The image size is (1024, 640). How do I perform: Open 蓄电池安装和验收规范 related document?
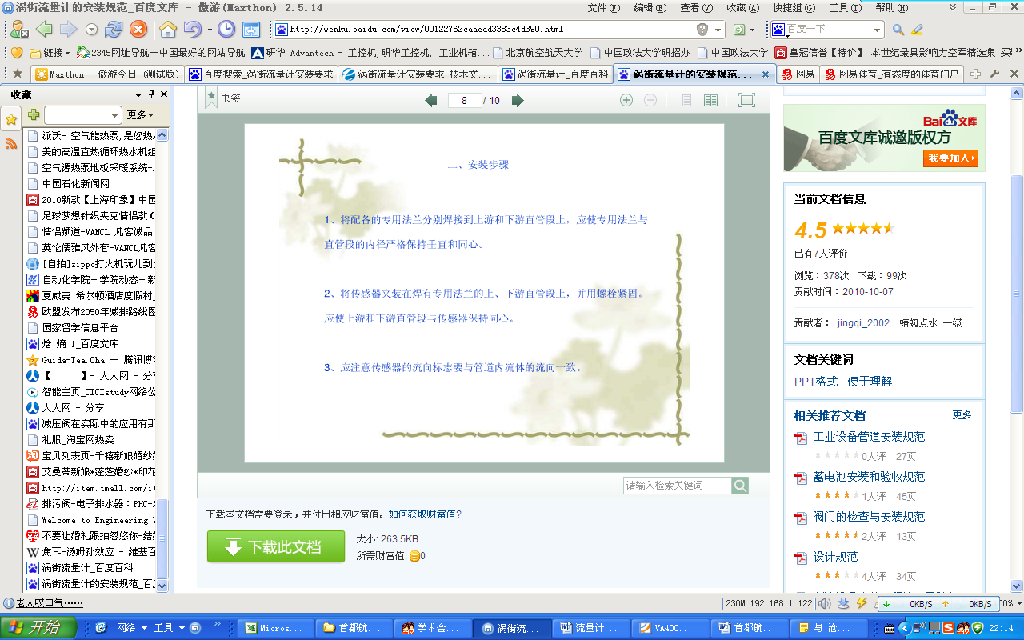[x=869, y=477]
